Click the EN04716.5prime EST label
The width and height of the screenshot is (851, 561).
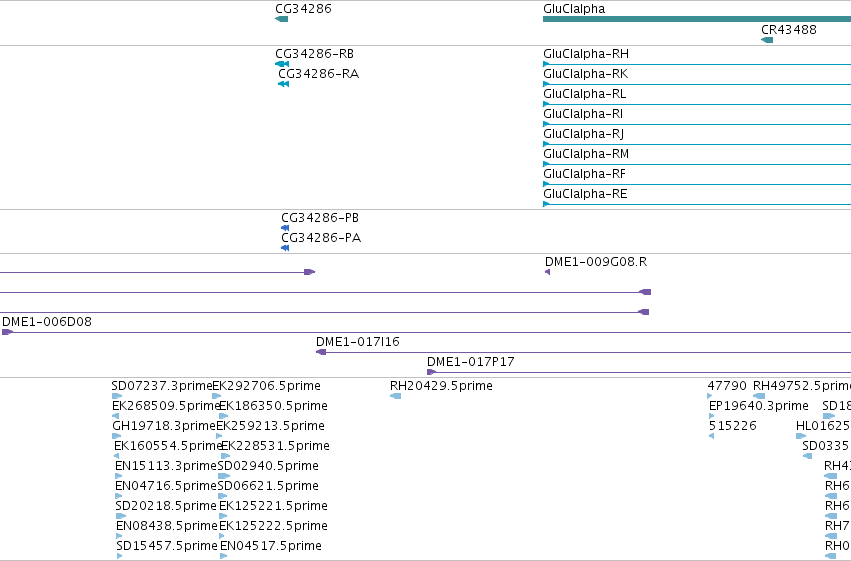point(166,486)
